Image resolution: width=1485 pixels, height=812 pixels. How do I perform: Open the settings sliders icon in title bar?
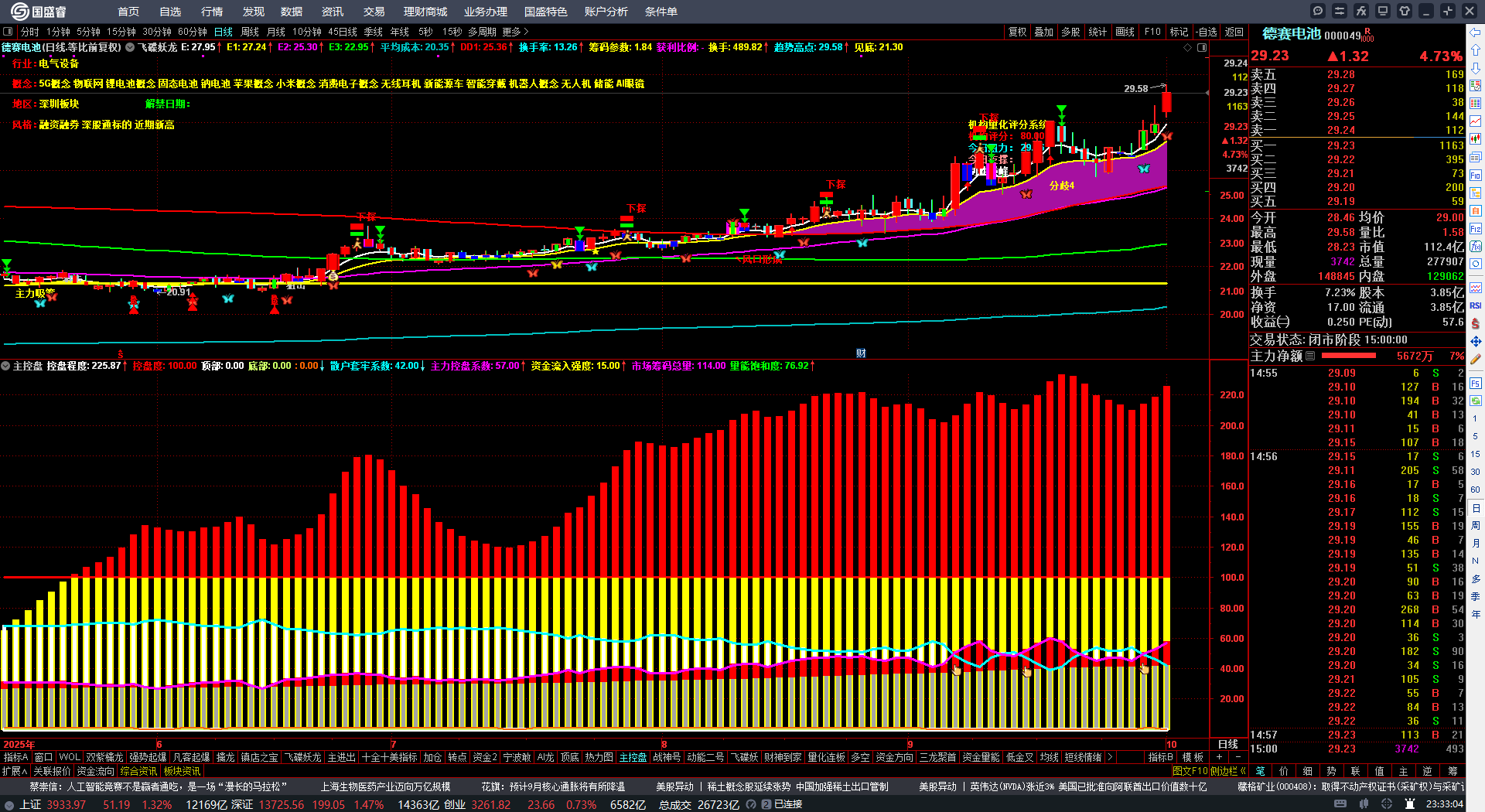pyautogui.click(x=1340, y=11)
